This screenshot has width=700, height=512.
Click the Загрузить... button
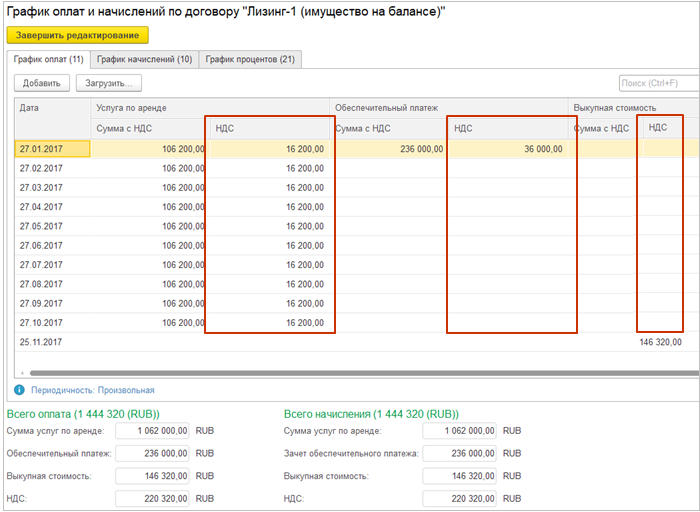(110, 83)
